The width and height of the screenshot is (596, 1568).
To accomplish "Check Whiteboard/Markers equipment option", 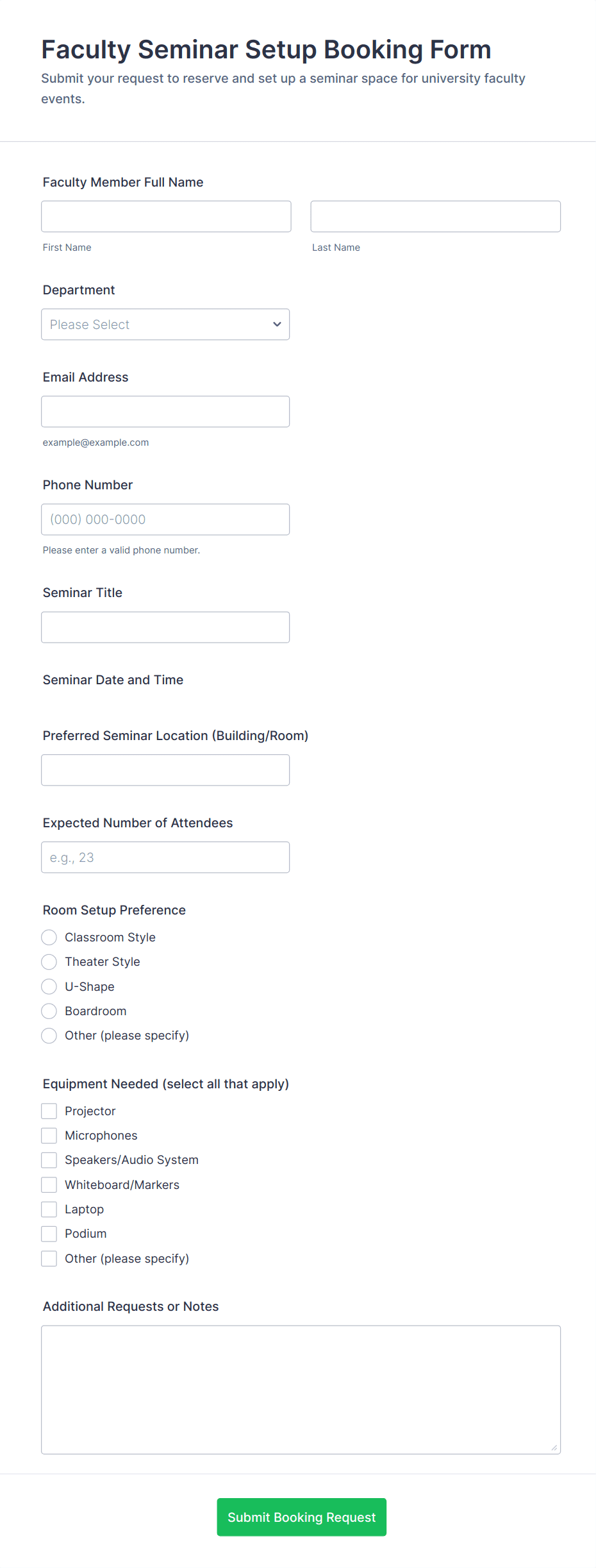I will (49, 1185).
